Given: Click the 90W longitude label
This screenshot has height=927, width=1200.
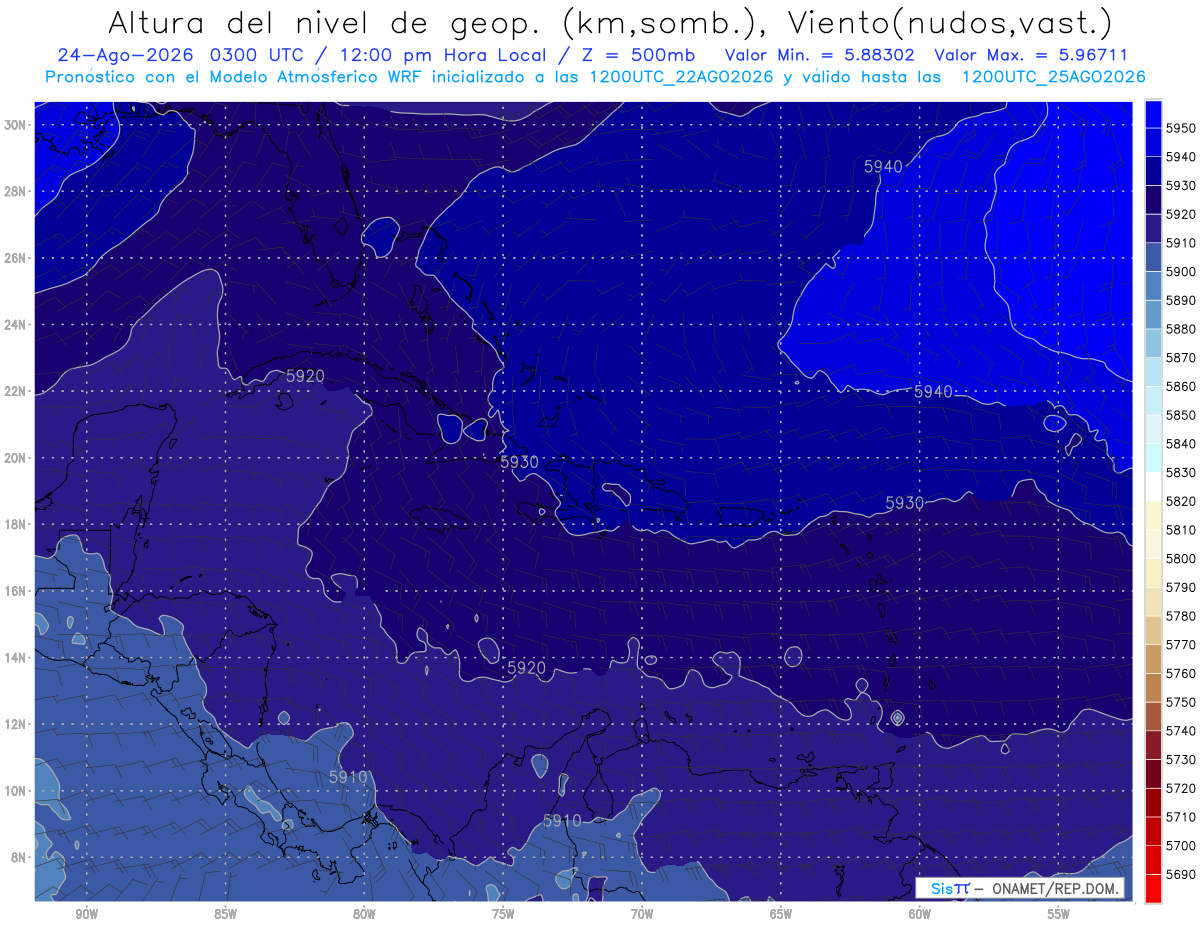Looking at the screenshot, I should [x=86, y=914].
